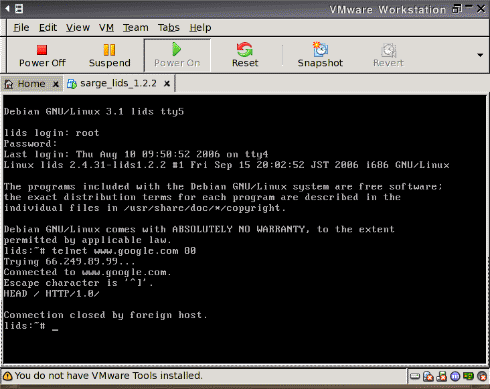Click the blue network adapter status icon
Image resolution: width=490 pixels, height=389 pixels.
[x=455, y=377]
